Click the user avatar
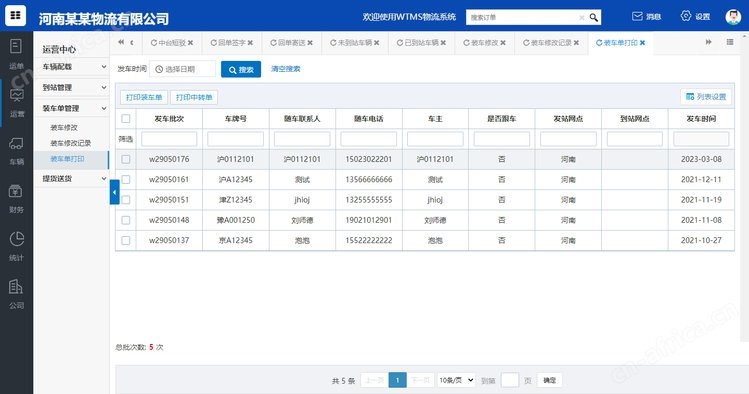This screenshot has width=749, height=394. pos(733,17)
